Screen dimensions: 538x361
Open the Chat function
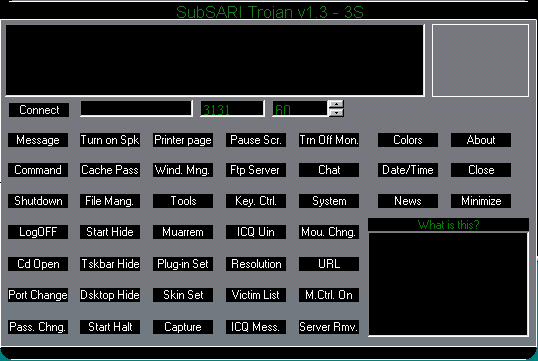329,170
